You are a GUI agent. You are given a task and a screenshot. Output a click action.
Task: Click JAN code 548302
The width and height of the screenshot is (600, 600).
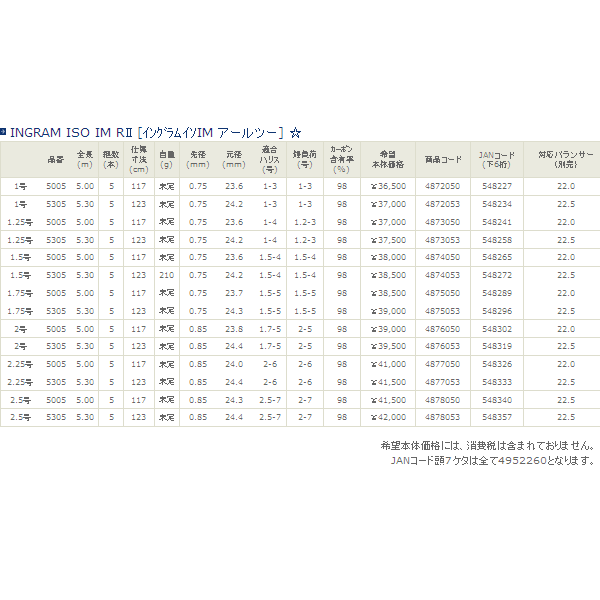point(497,329)
